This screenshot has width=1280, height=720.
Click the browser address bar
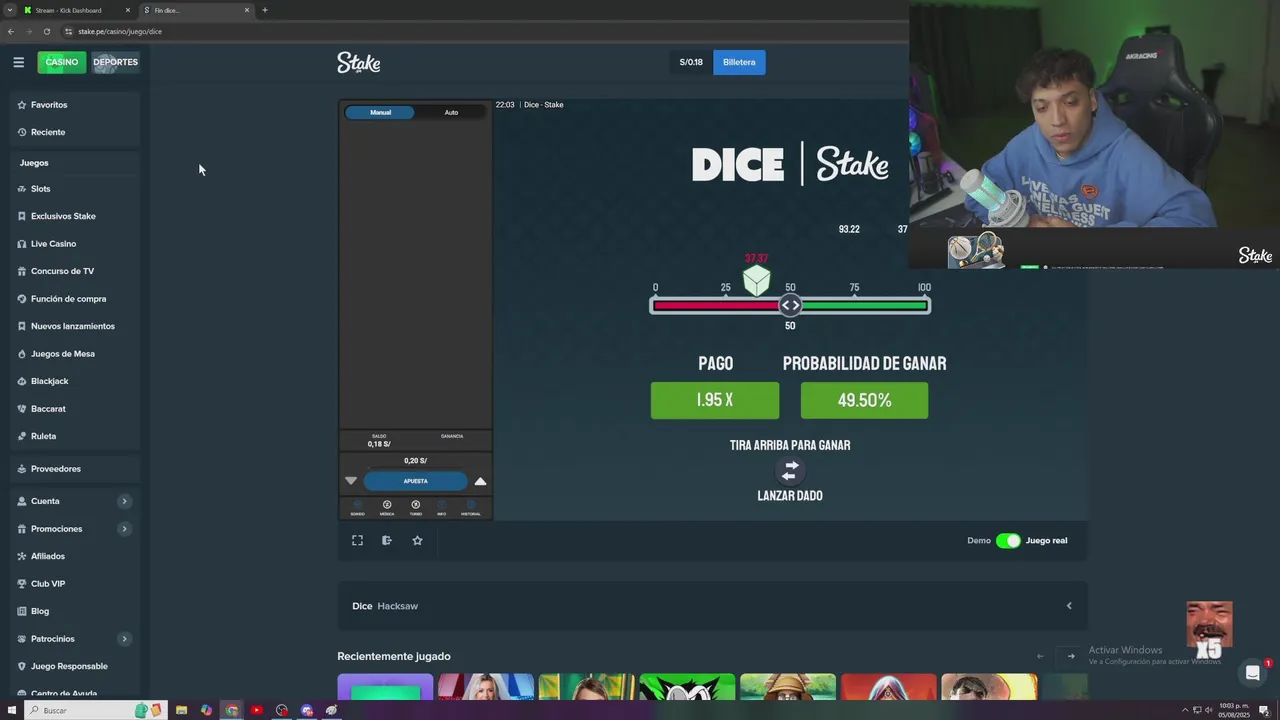point(480,31)
